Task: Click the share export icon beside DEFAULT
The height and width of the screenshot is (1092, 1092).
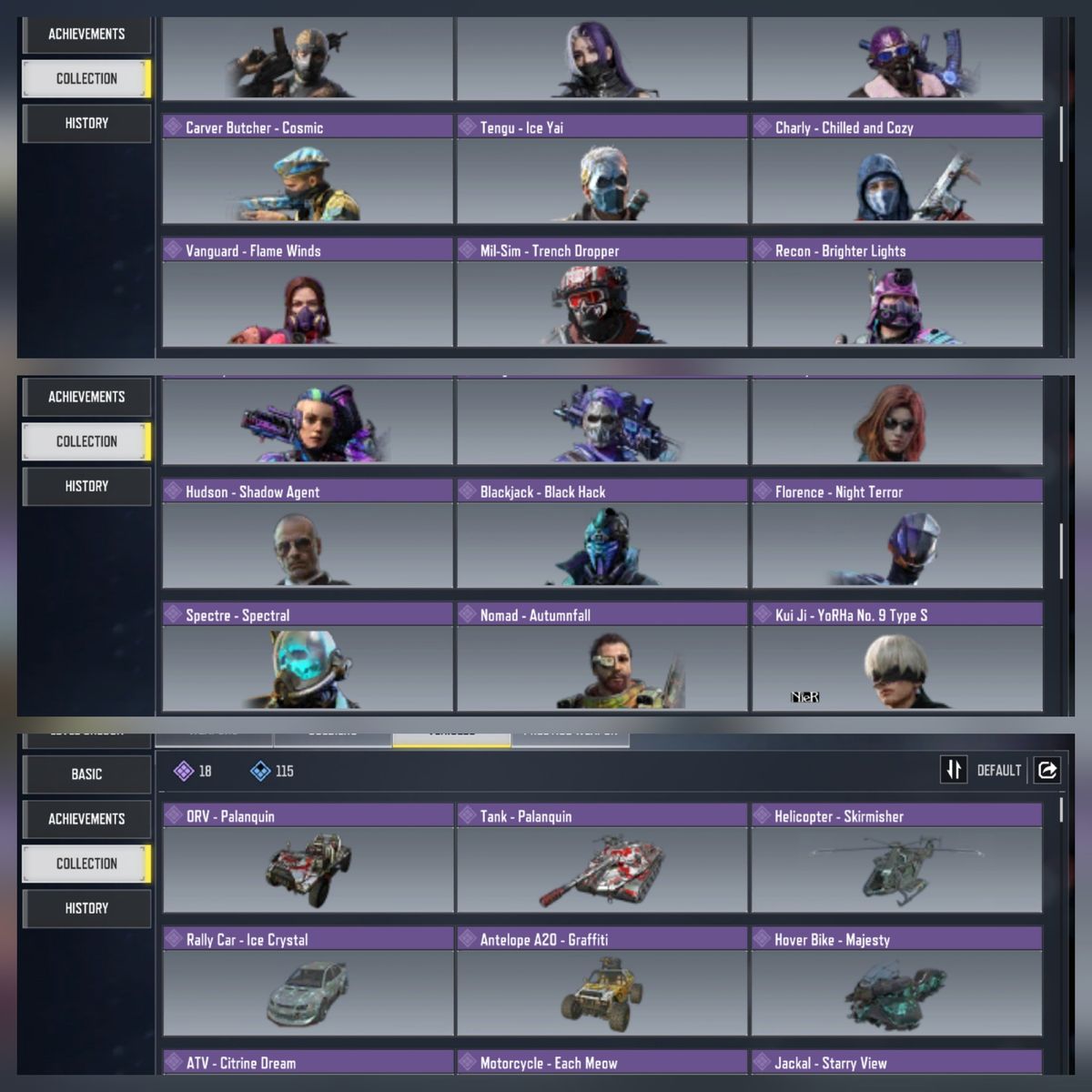Action: (1047, 770)
